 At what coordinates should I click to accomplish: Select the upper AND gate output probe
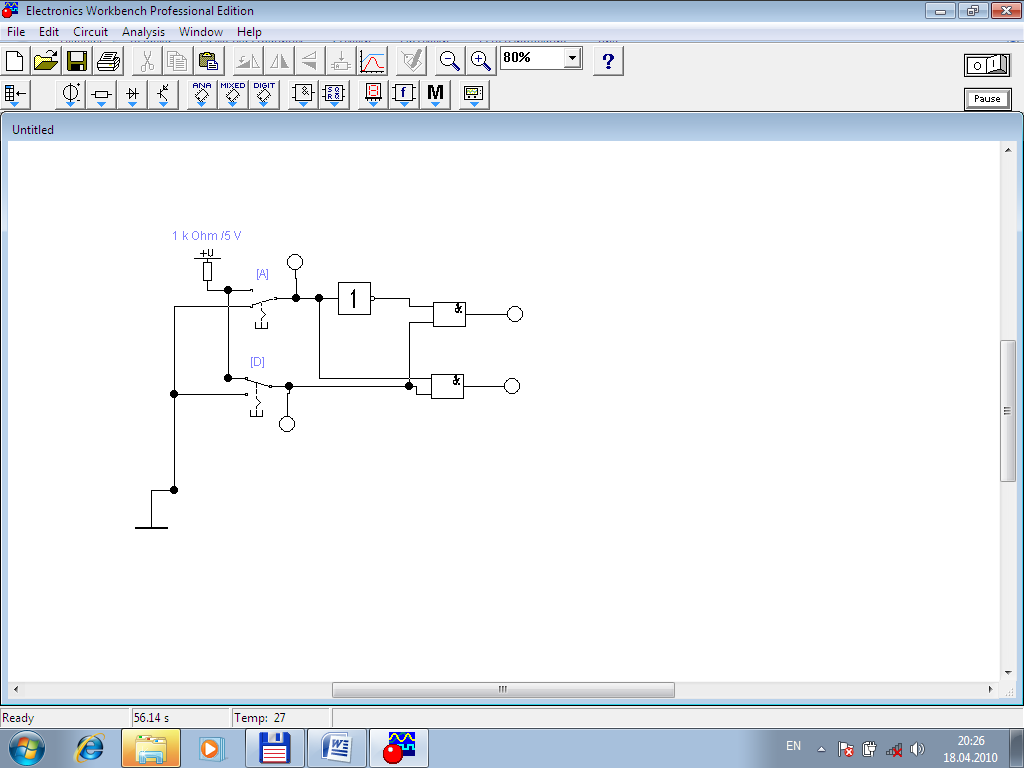click(x=515, y=314)
